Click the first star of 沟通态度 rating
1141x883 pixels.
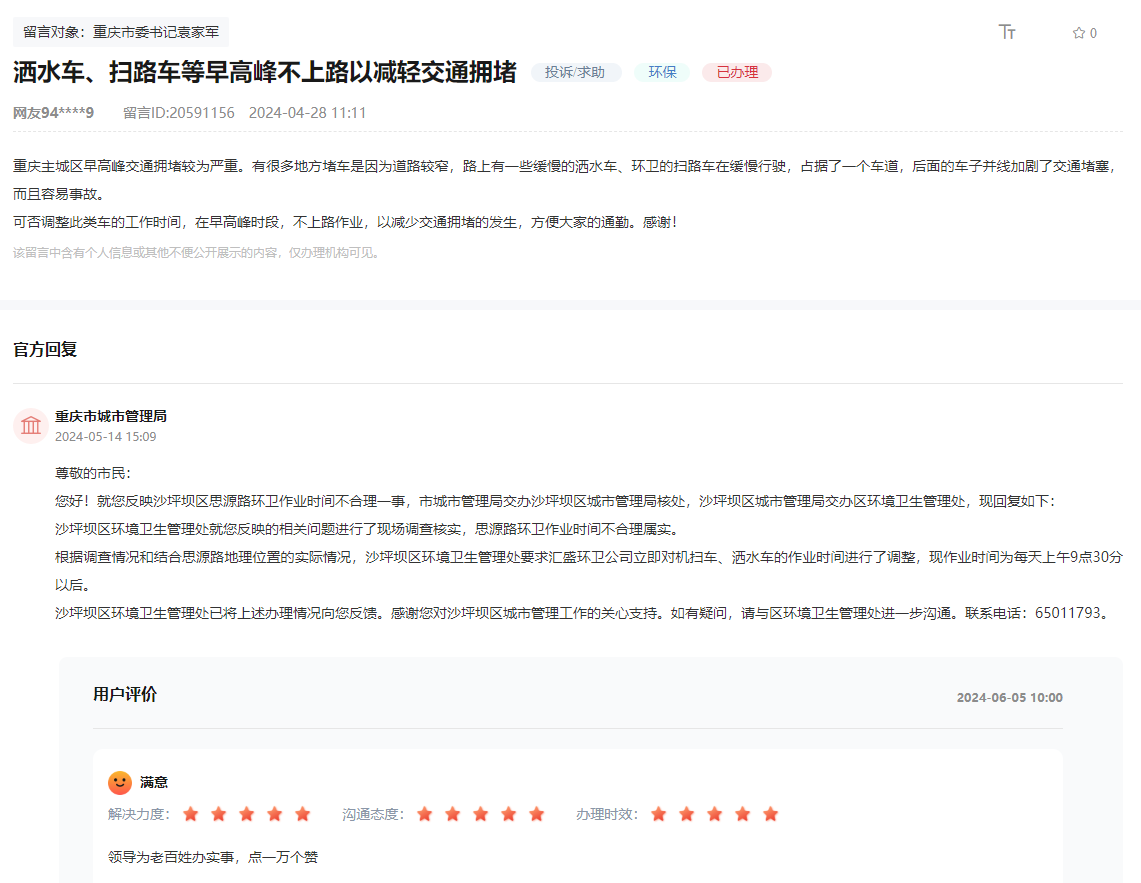[425, 814]
